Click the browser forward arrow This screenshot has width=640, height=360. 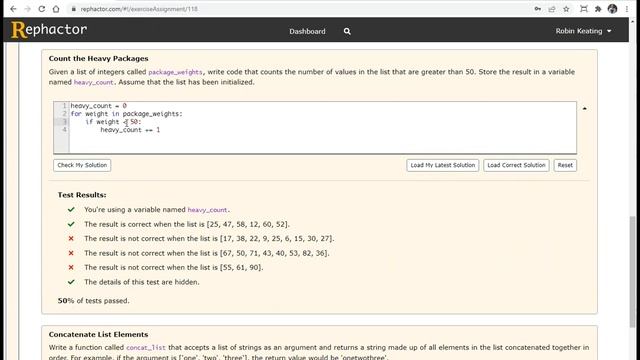(27, 9)
